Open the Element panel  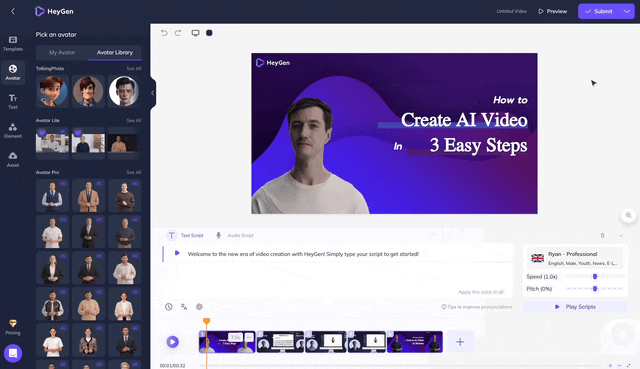pyautogui.click(x=13, y=130)
